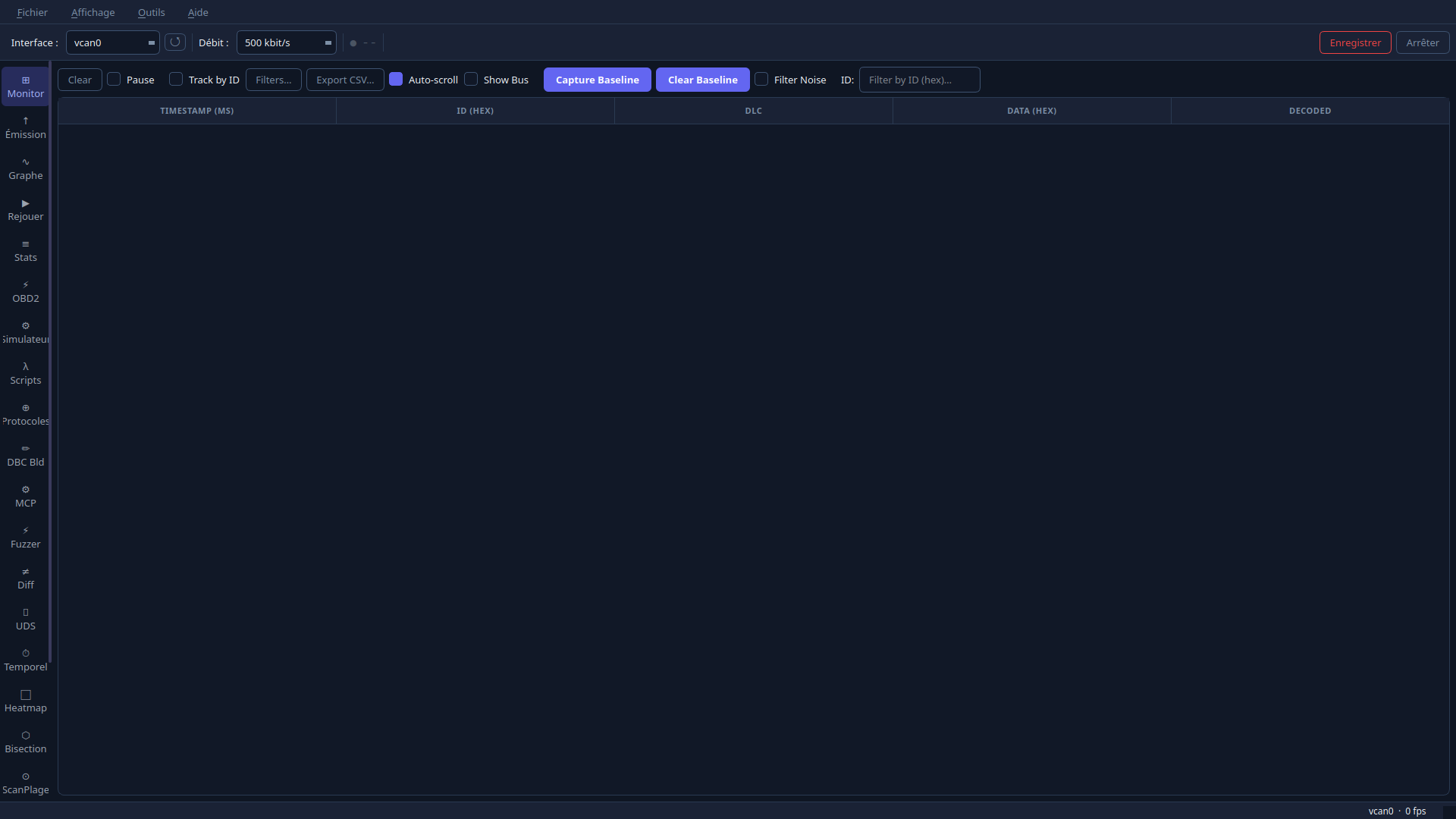Open the Affichage menu

point(93,12)
